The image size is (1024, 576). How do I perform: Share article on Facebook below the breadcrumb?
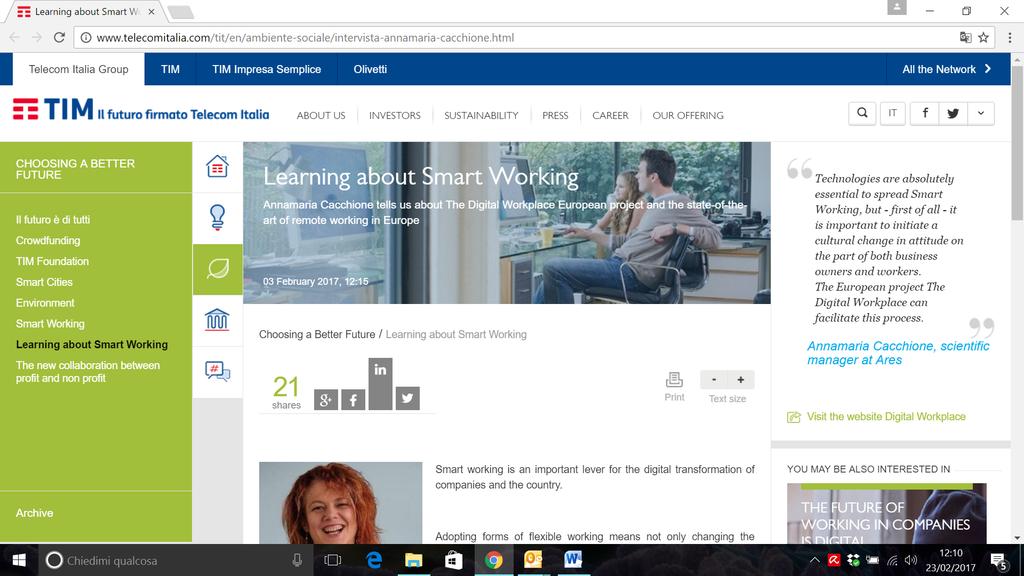click(x=353, y=399)
